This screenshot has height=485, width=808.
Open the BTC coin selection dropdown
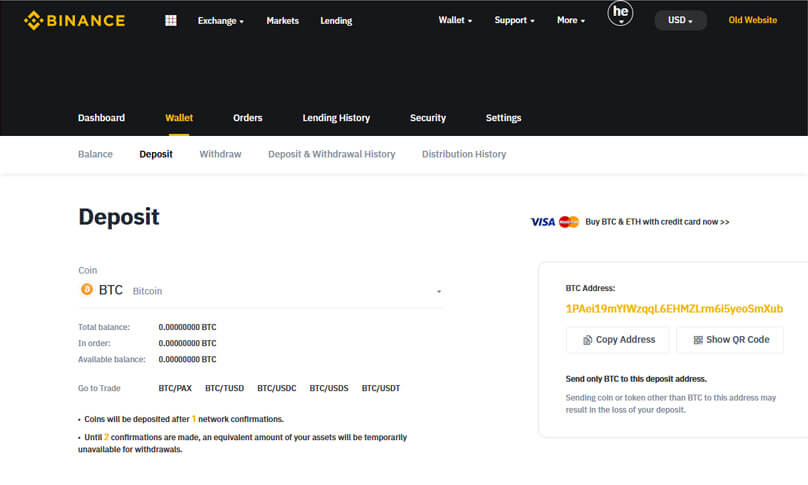[261, 291]
